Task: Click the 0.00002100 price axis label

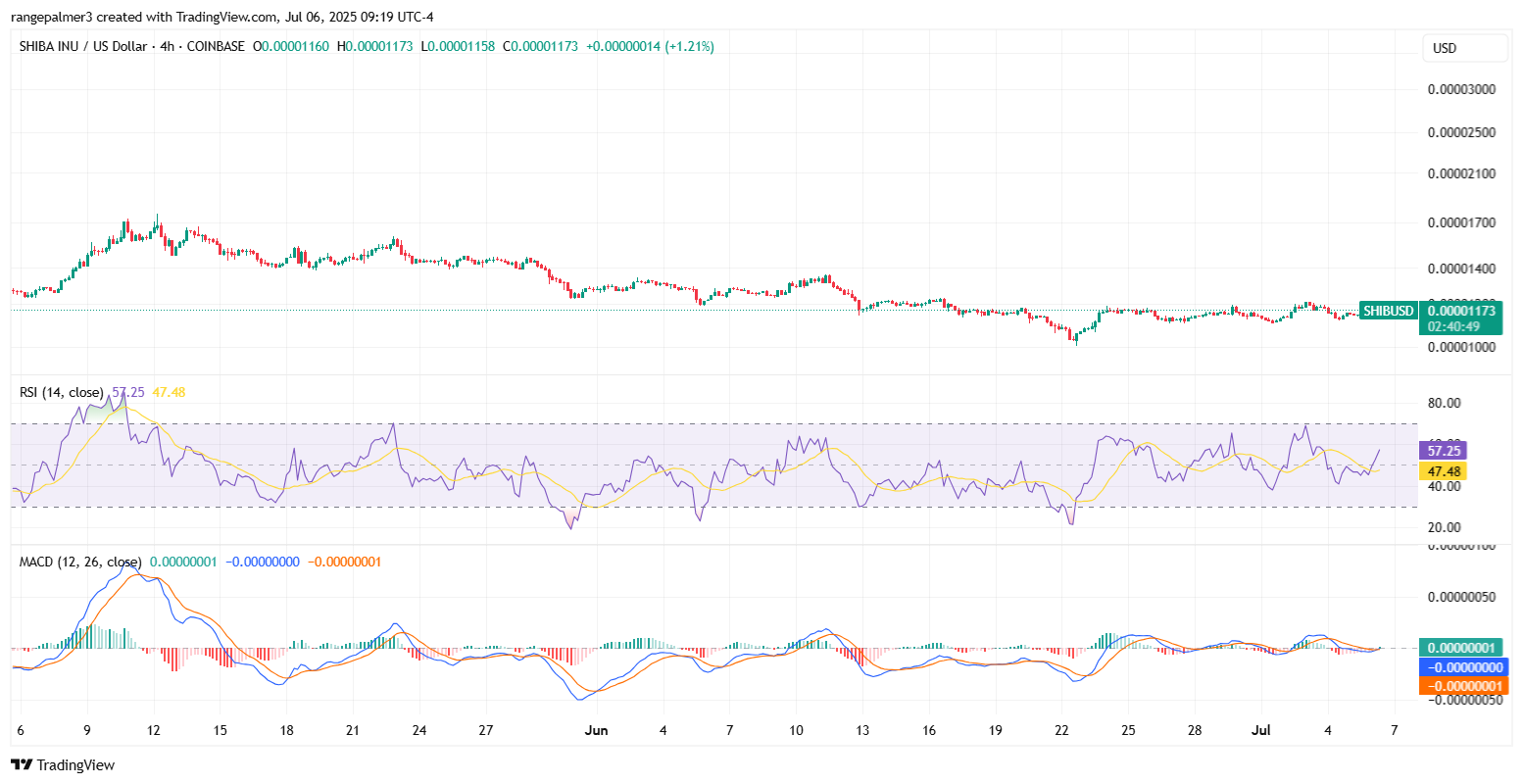Action: point(1461,174)
